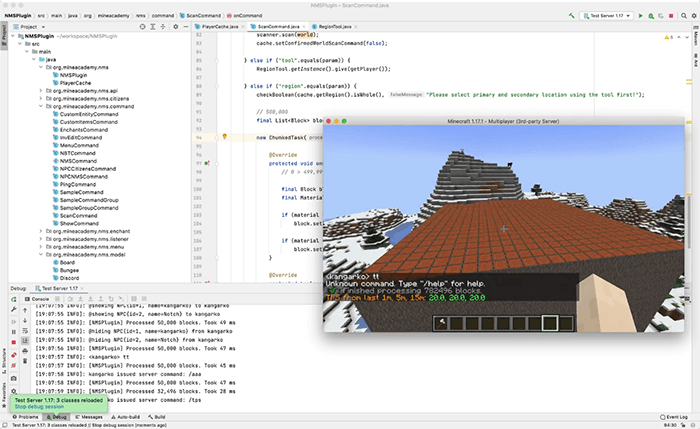
Task: Select highlighted hotbar slot in Minecraft window
Action: click(x=550, y=323)
